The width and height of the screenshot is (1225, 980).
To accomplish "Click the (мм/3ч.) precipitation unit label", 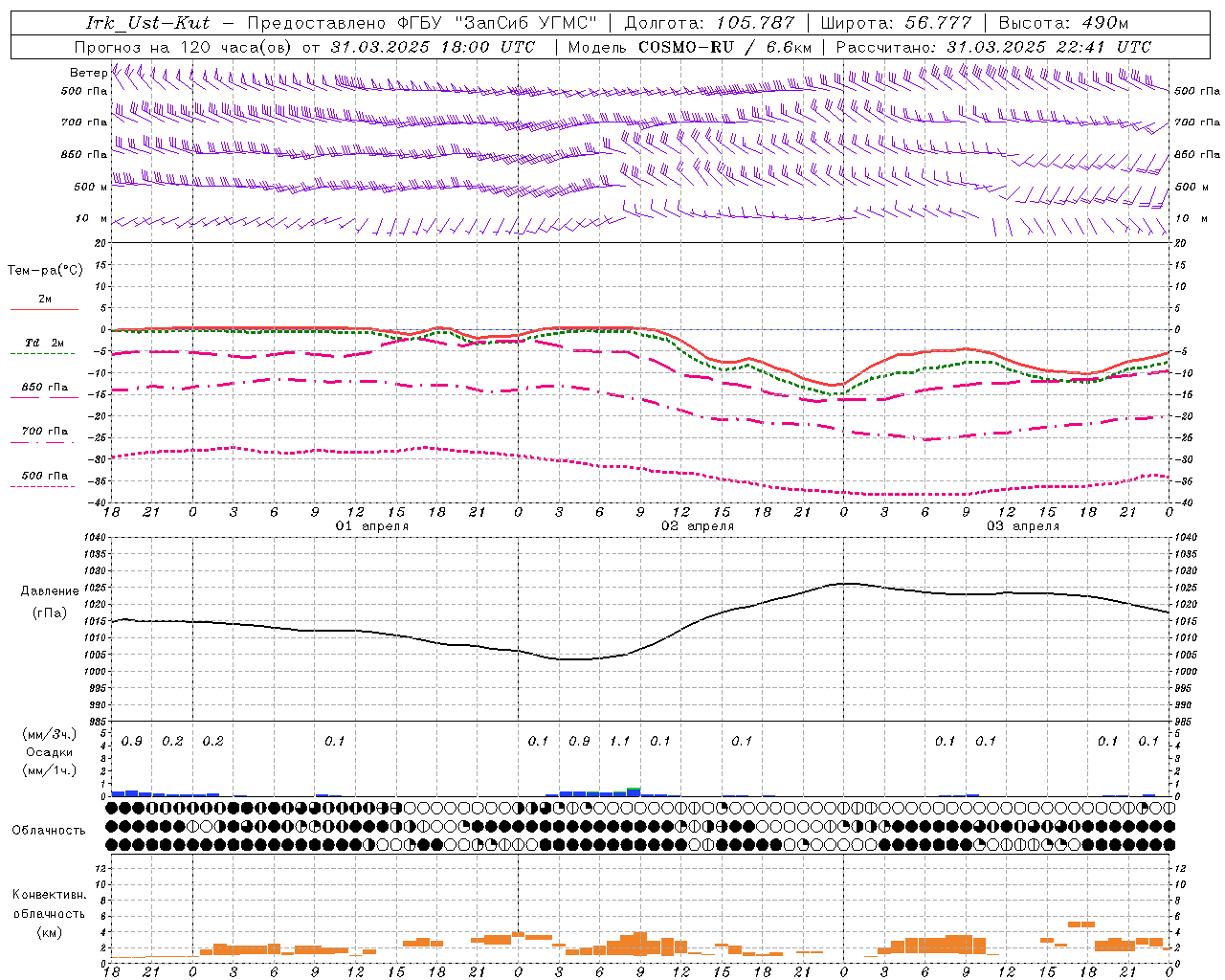I will [49, 734].
